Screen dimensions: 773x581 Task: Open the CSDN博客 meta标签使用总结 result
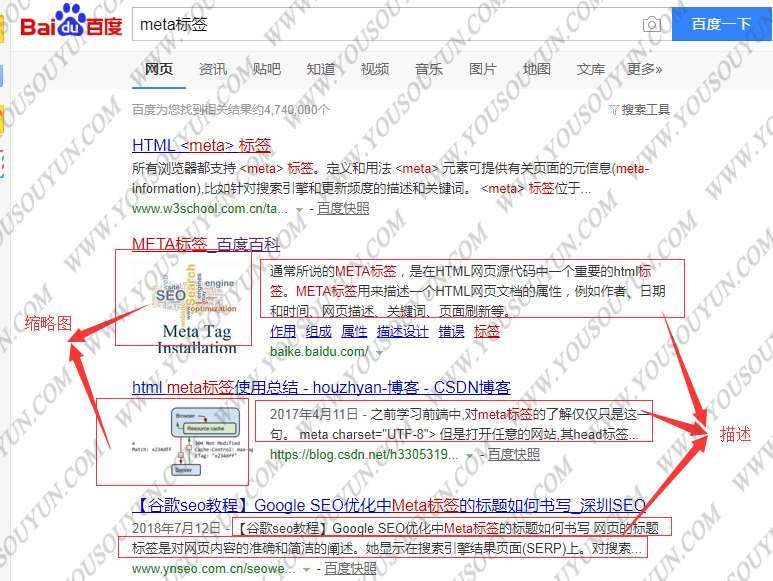tap(321, 387)
